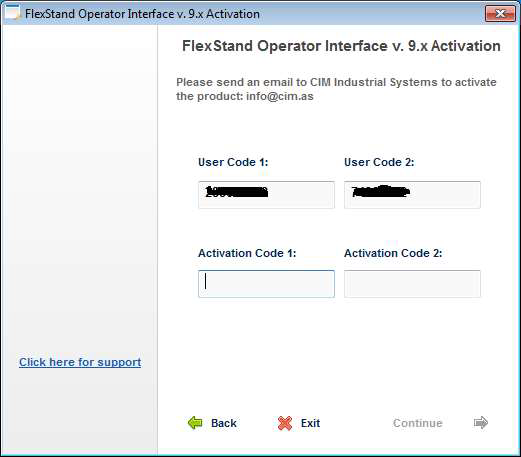Close the FlexStand Activation window
This screenshot has height=457, width=521.
pos(500,14)
